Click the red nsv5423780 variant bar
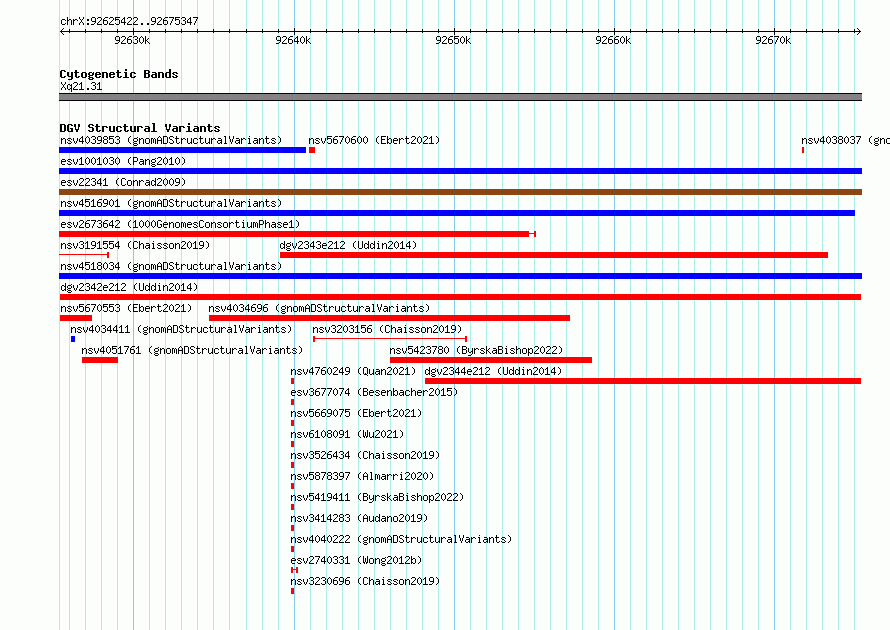Screen dimensions: 890x630 coord(491,360)
